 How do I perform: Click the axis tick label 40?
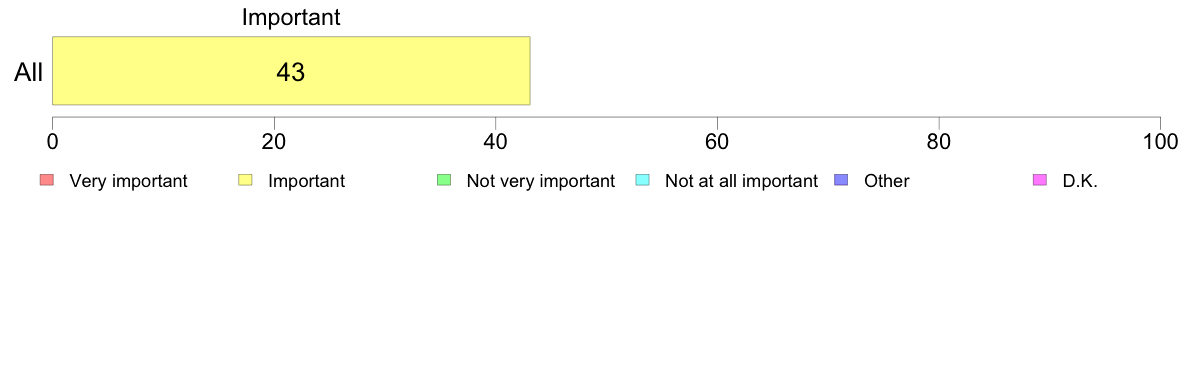(496, 141)
